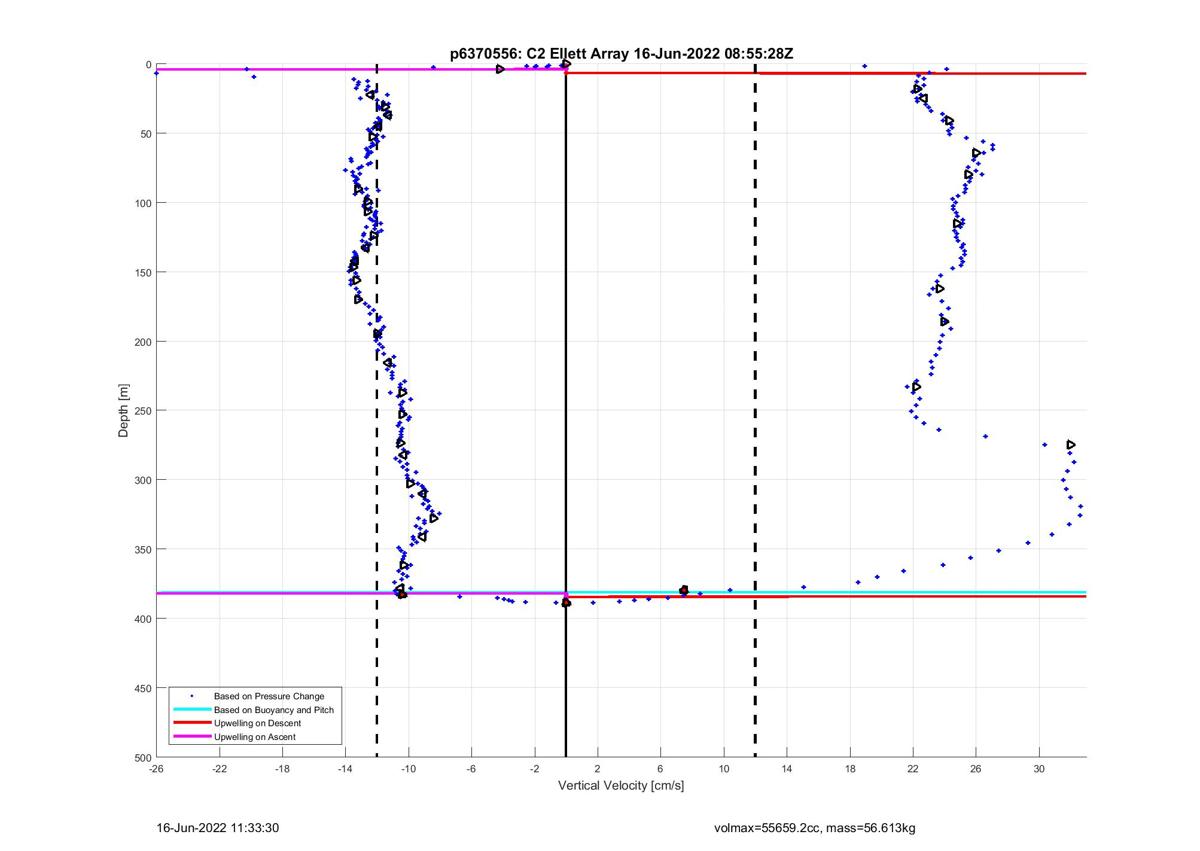Click legend entry 'Based on Buoyancy and Pitch'
1200x851 pixels.
(x=274, y=709)
